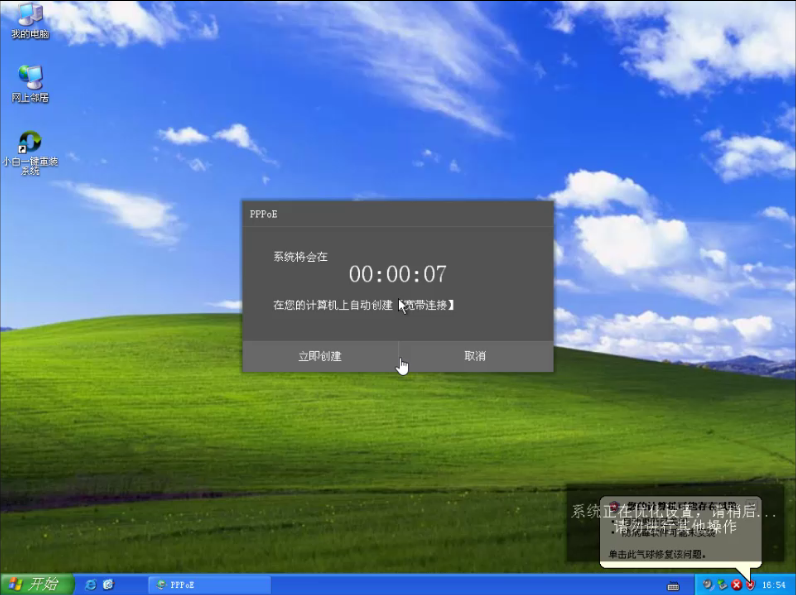Click the keyboard language bar icon on the taskbar
796x595 pixels.
pos(673,584)
